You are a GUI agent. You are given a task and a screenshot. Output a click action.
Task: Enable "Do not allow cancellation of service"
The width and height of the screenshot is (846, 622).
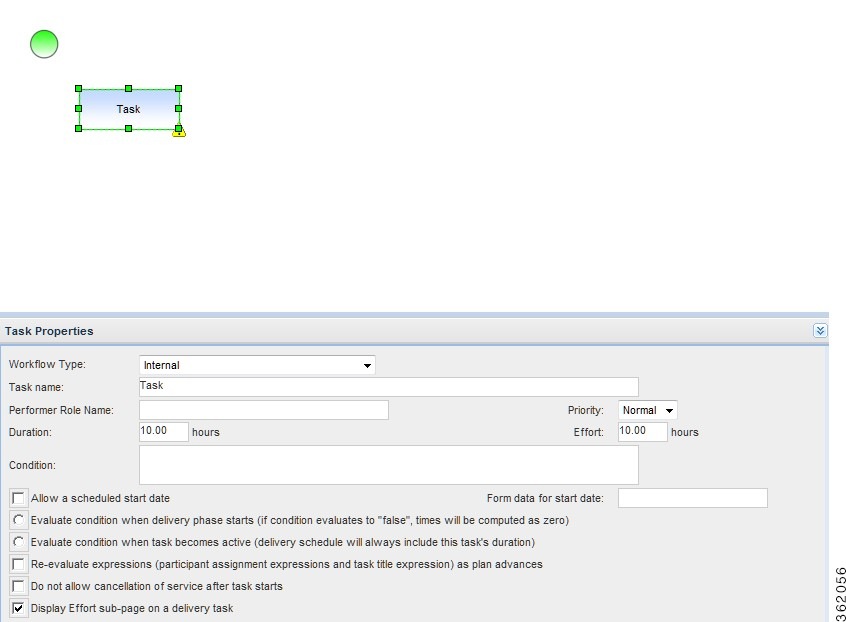click(x=17, y=585)
